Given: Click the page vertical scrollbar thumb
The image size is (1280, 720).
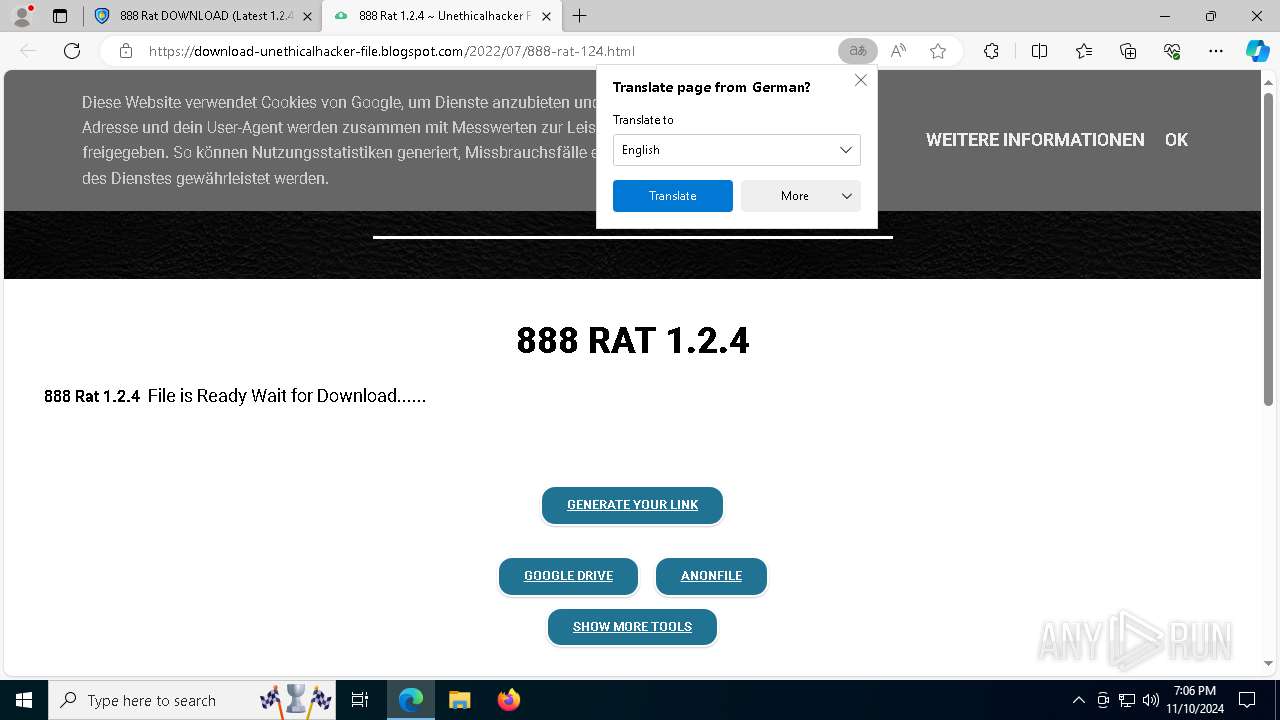Looking at the screenshot, I should click(x=1268, y=248).
